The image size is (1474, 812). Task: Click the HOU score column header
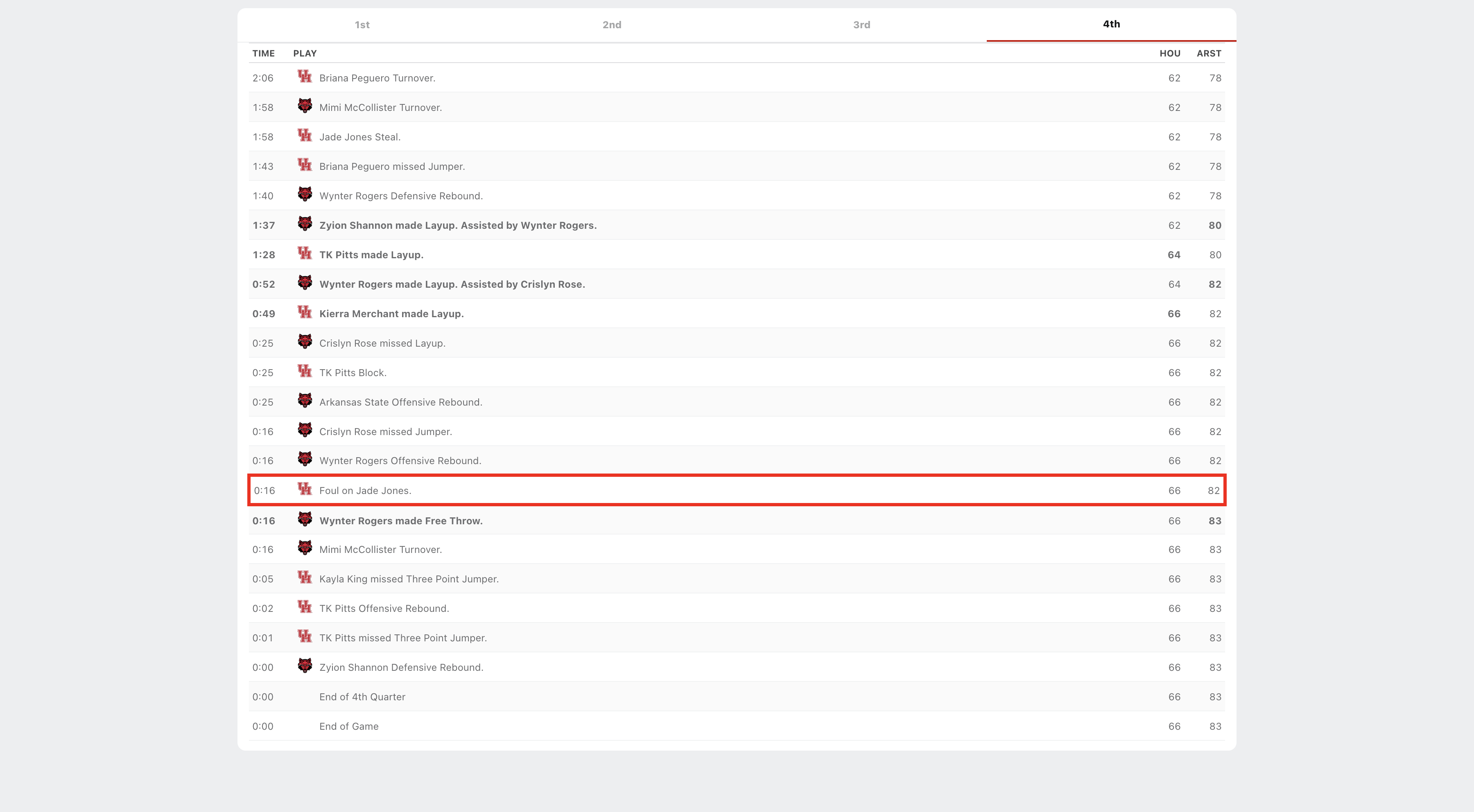[1170, 53]
